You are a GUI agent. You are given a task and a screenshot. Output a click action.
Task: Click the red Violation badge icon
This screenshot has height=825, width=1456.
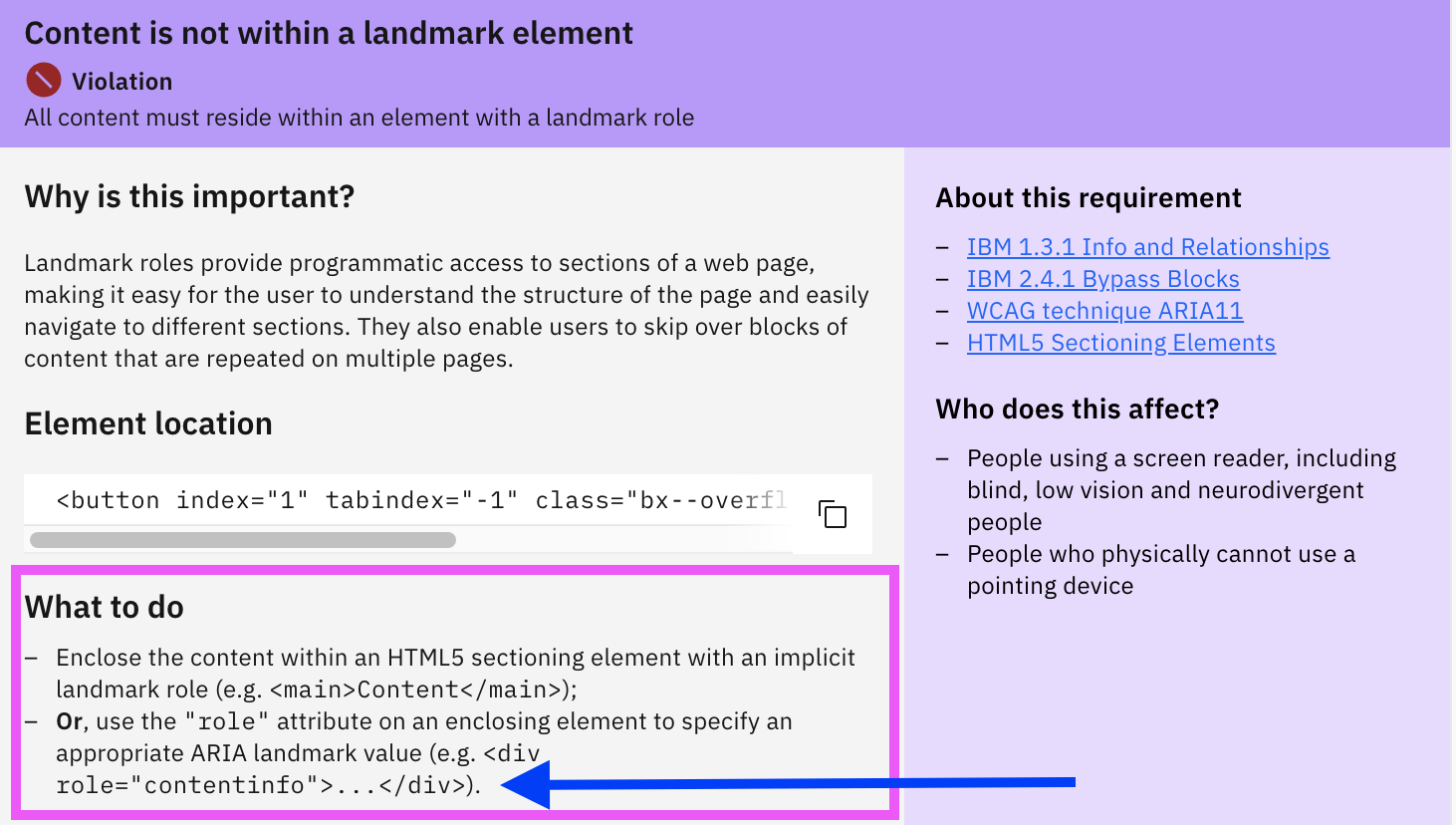[42, 80]
